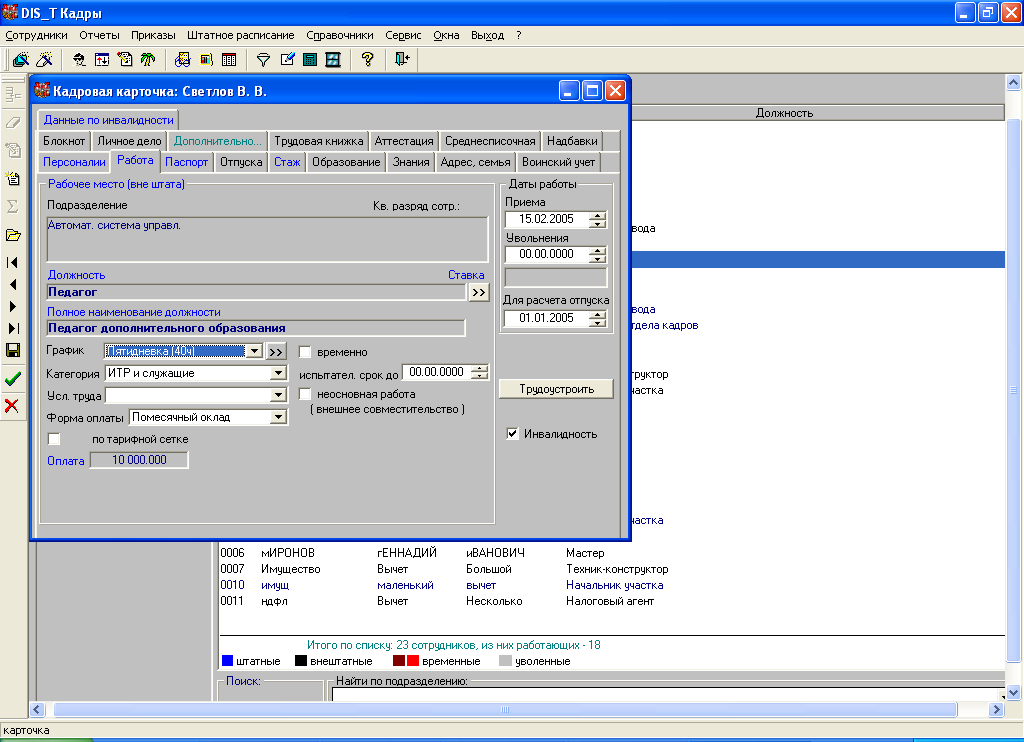Viewport: 1024px width, 742px height.
Task: Click the red X cancel icon
Action: pos(13,405)
